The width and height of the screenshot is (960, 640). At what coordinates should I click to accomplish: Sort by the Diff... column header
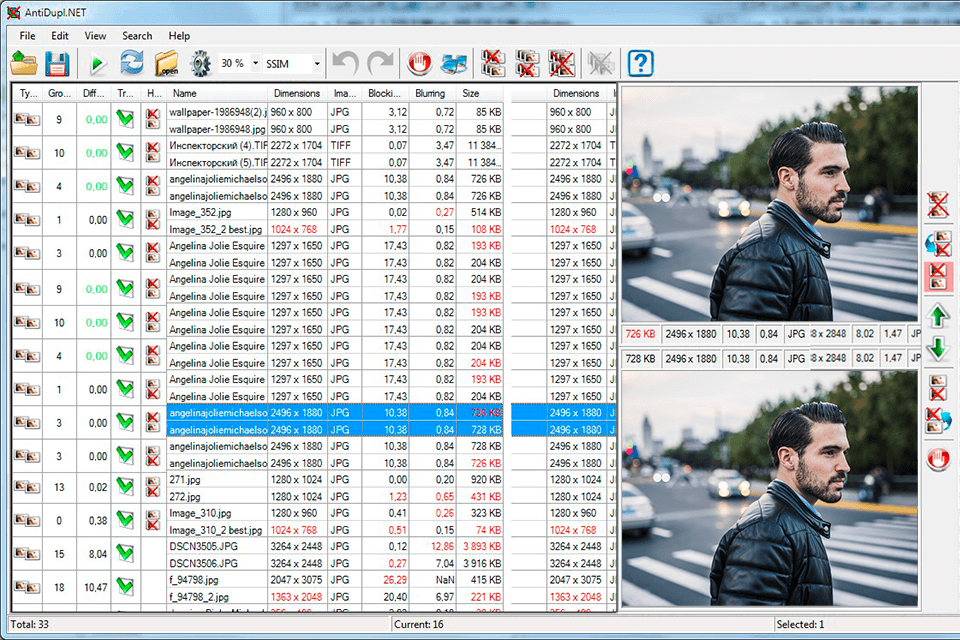tap(94, 94)
